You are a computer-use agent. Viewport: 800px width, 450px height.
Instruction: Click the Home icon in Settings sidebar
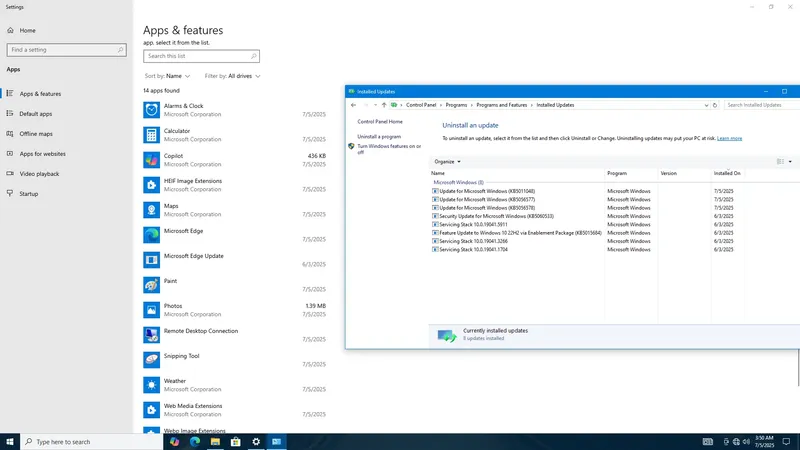10,30
